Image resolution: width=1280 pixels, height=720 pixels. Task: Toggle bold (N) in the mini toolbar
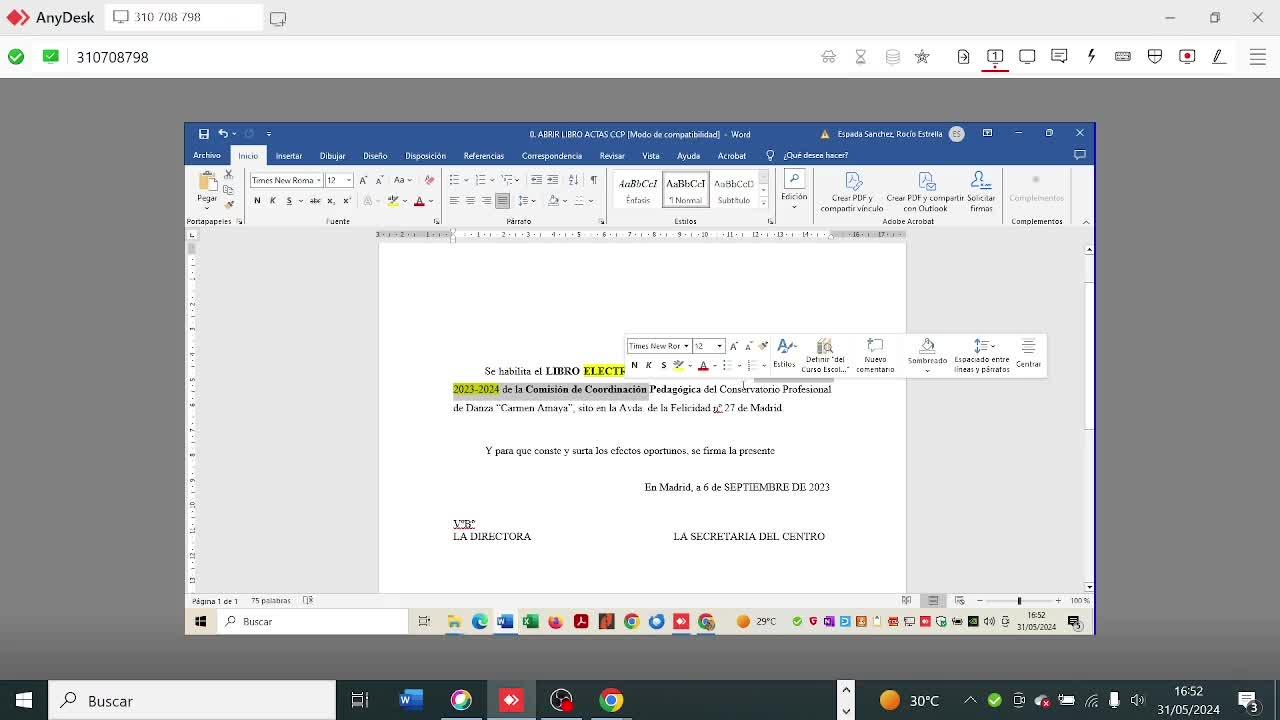[634, 365]
